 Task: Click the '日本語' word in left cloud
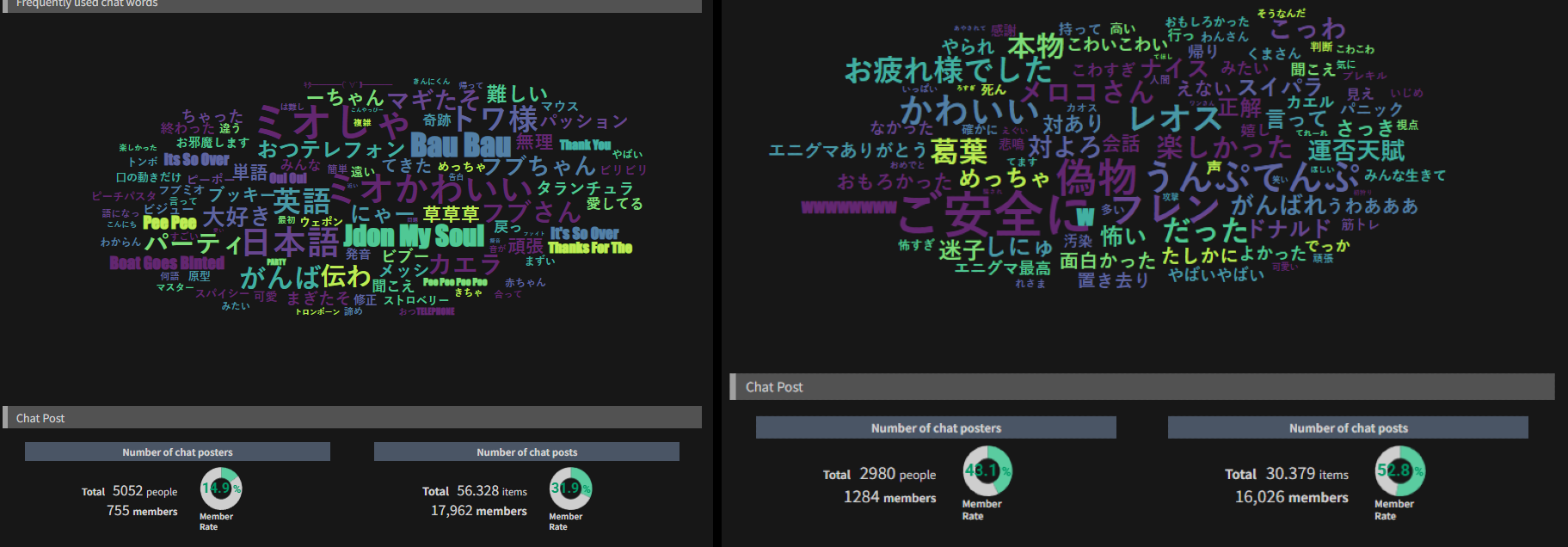click(291, 243)
